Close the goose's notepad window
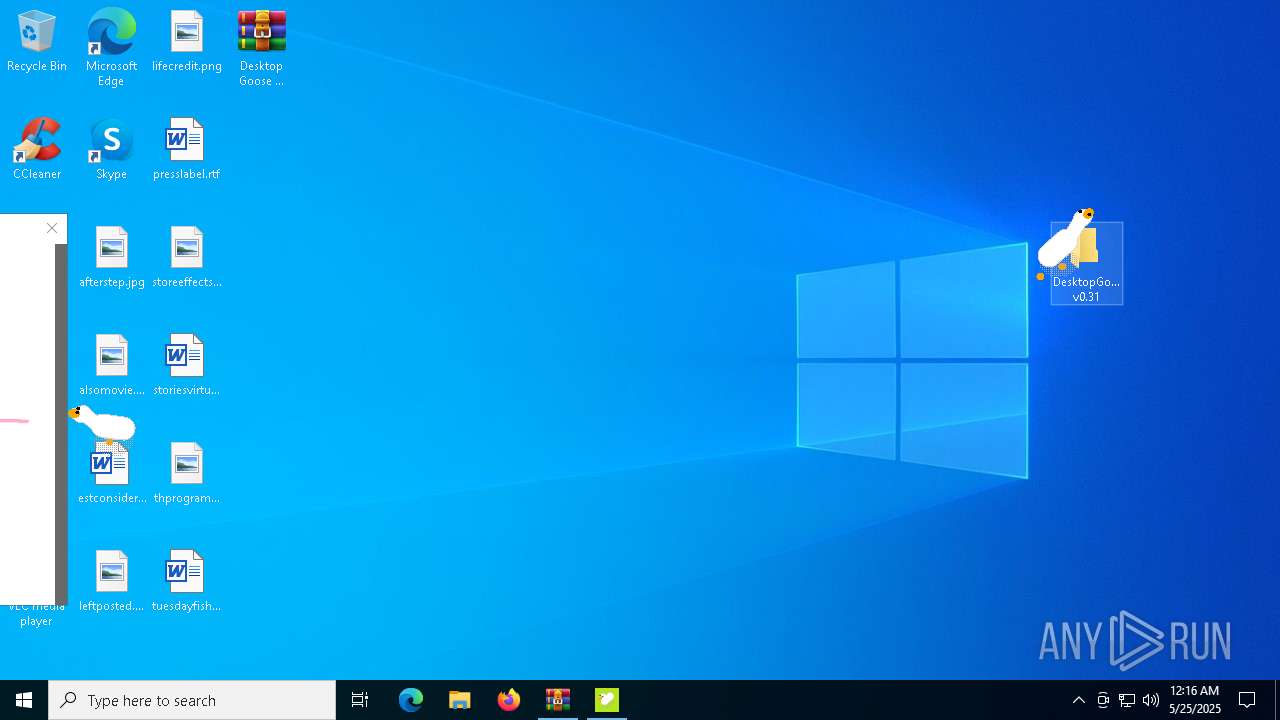Image resolution: width=1280 pixels, height=720 pixels. point(52,228)
